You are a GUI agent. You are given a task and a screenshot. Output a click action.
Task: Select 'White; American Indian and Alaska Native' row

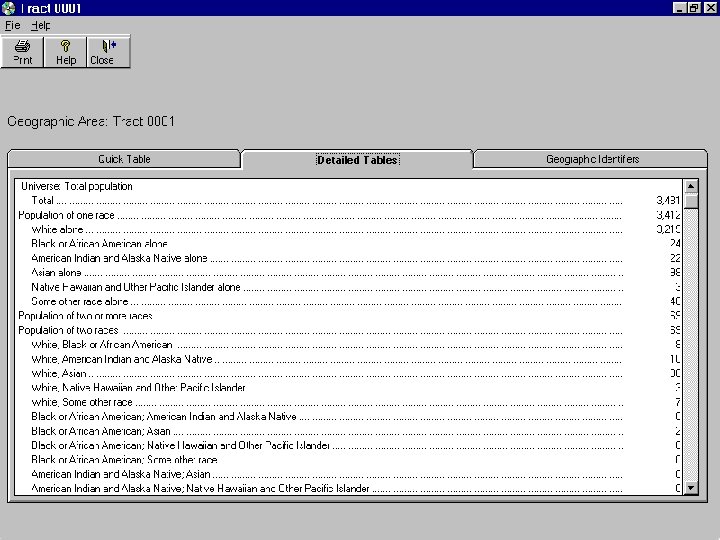[x=349, y=359]
